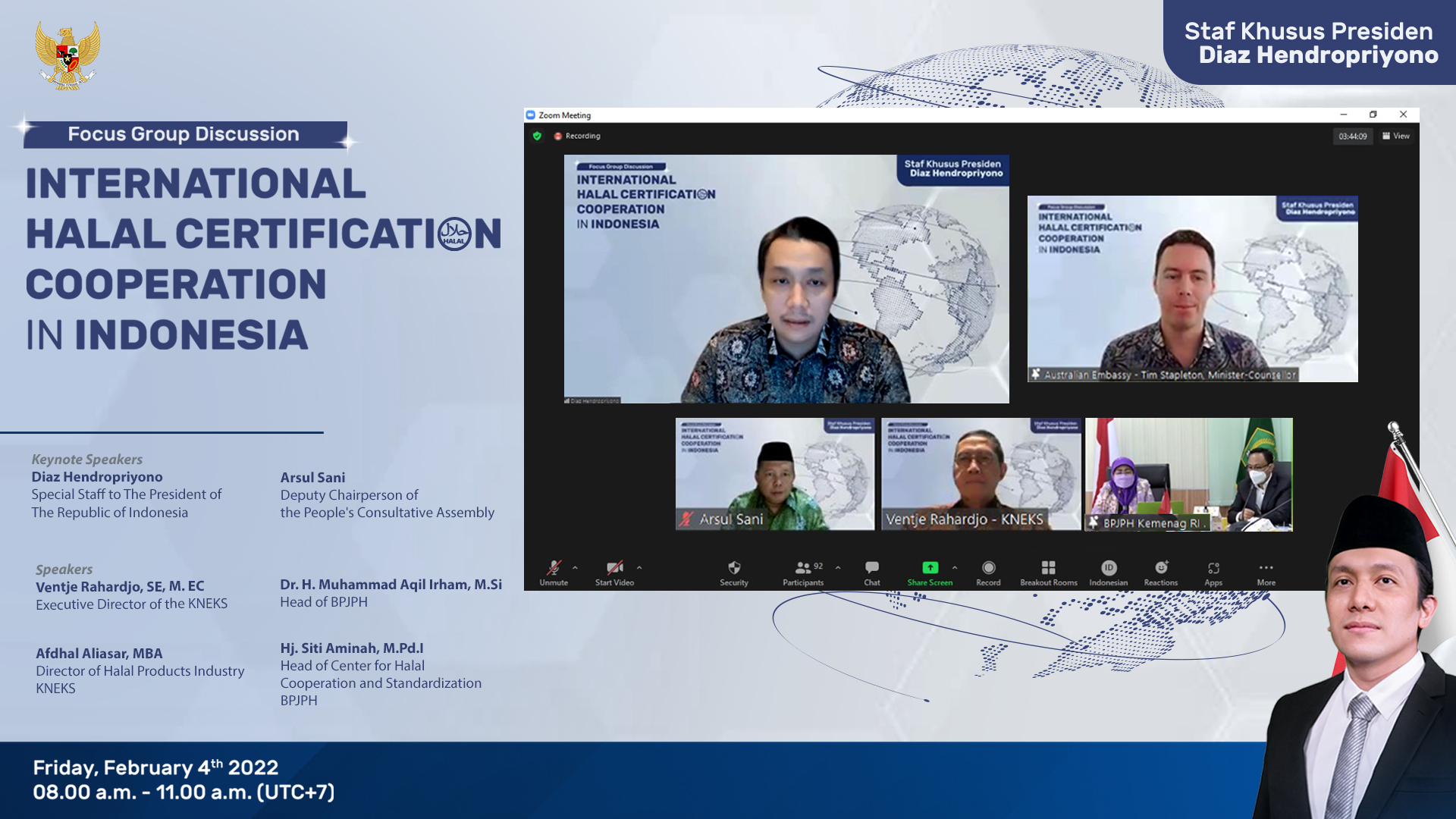
Task: Select Arsul Sani's video thumbnail
Action: 774,474
